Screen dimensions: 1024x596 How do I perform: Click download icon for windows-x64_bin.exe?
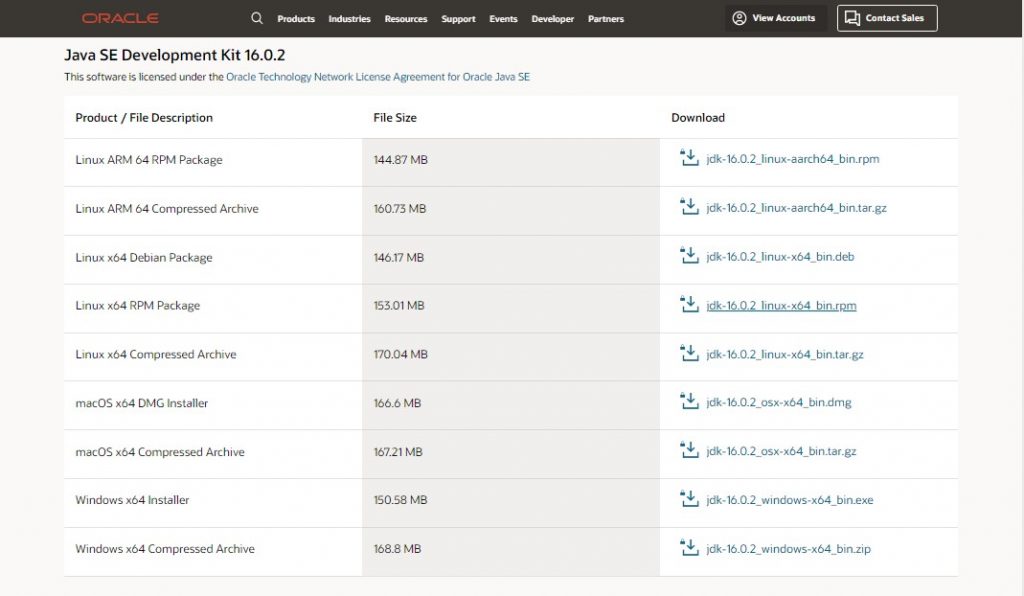tap(689, 499)
